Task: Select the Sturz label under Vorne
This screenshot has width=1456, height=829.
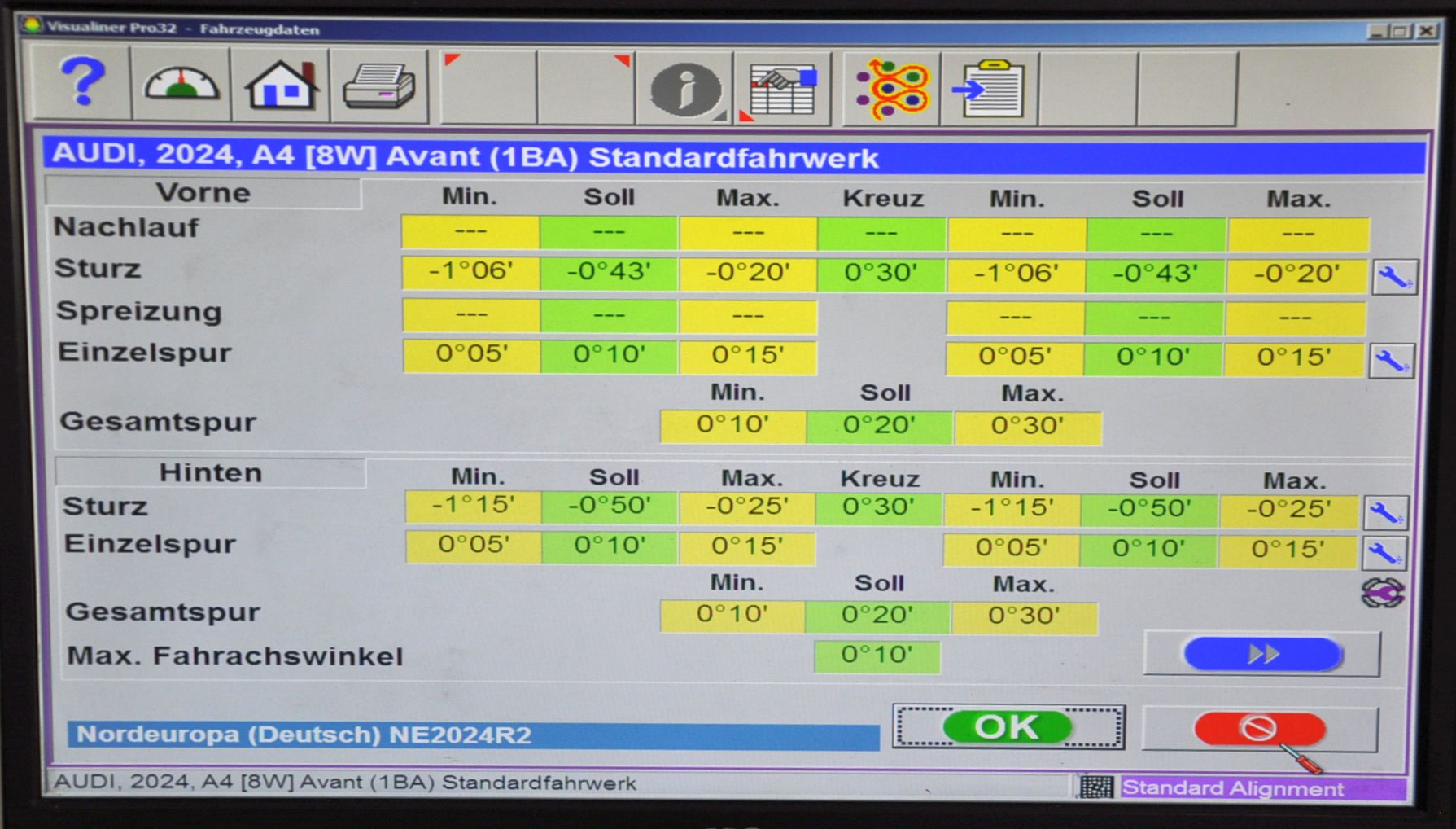Action: pyautogui.click(x=98, y=268)
